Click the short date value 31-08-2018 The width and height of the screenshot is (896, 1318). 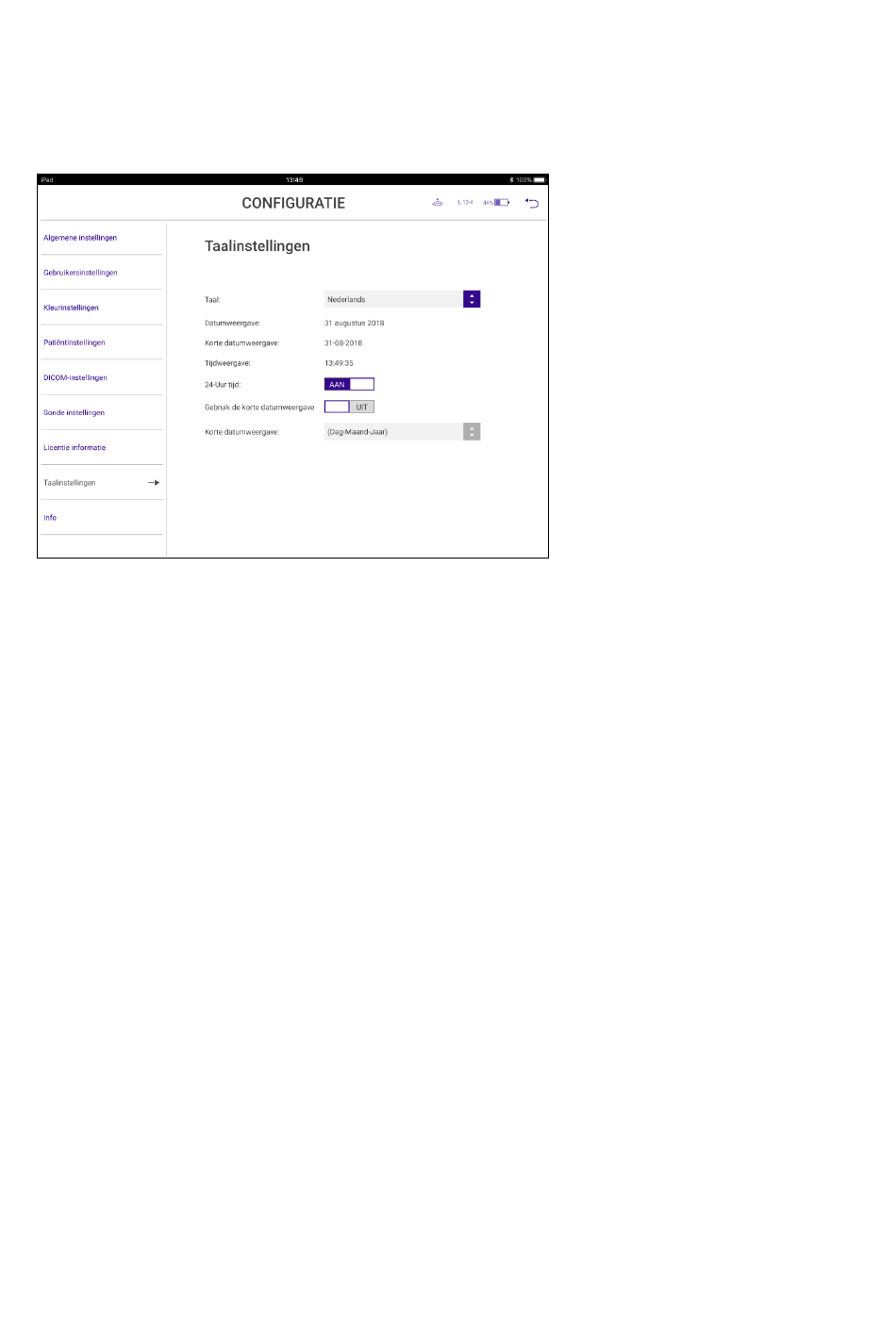tap(343, 342)
